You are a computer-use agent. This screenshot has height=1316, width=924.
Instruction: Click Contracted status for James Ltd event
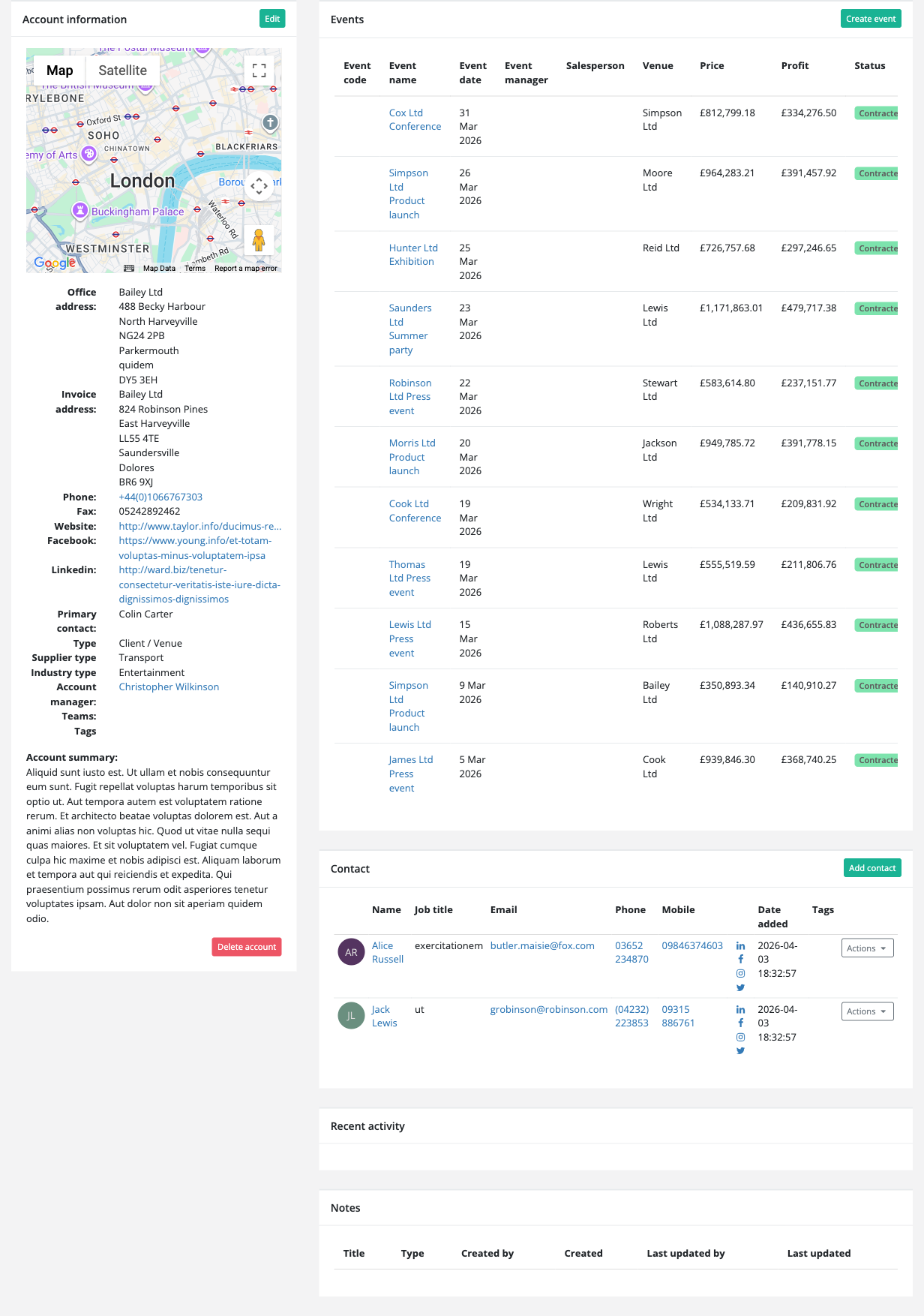point(876,760)
